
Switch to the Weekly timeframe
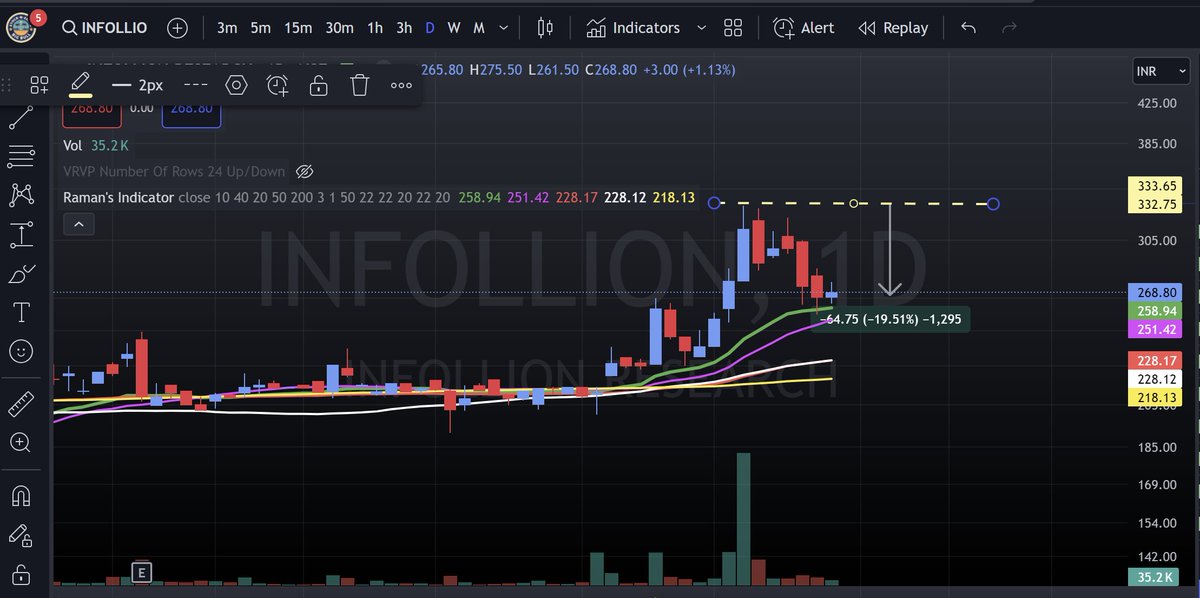click(x=453, y=27)
